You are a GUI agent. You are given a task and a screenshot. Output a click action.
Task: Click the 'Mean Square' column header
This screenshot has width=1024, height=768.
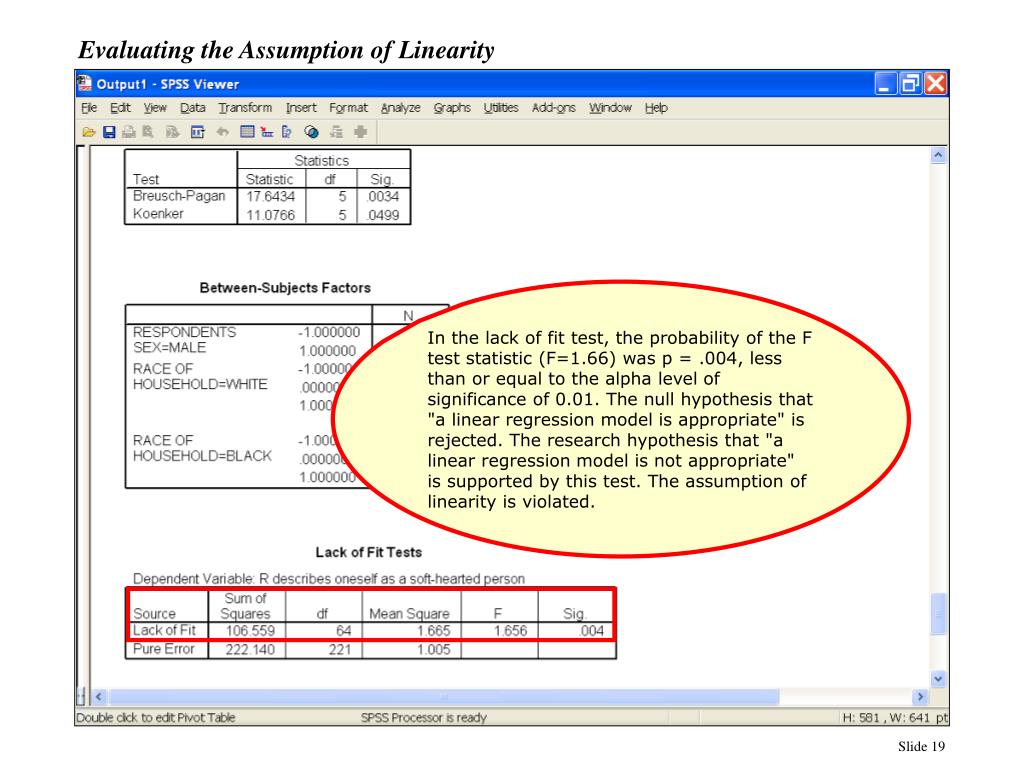(x=409, y=614)
